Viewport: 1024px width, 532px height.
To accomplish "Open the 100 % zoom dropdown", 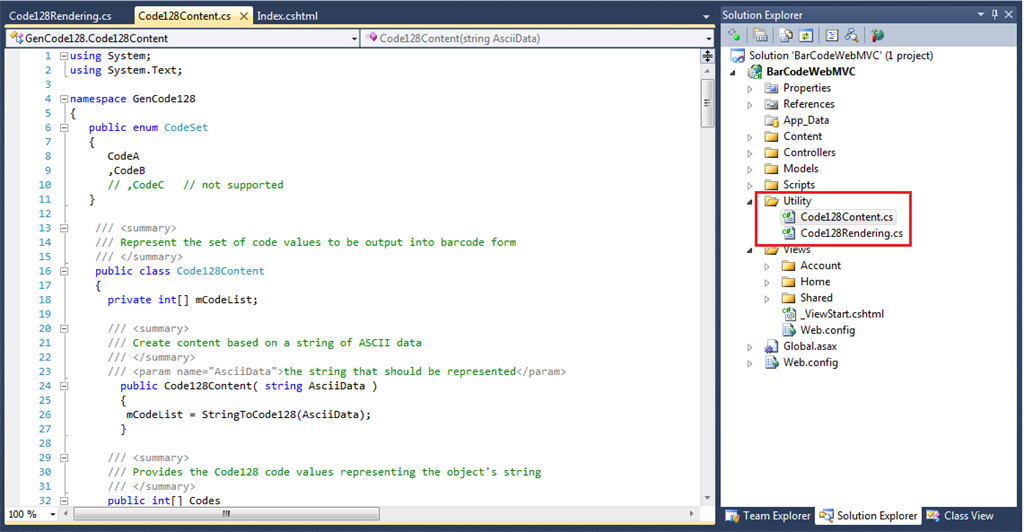I will tap(53, 514).
